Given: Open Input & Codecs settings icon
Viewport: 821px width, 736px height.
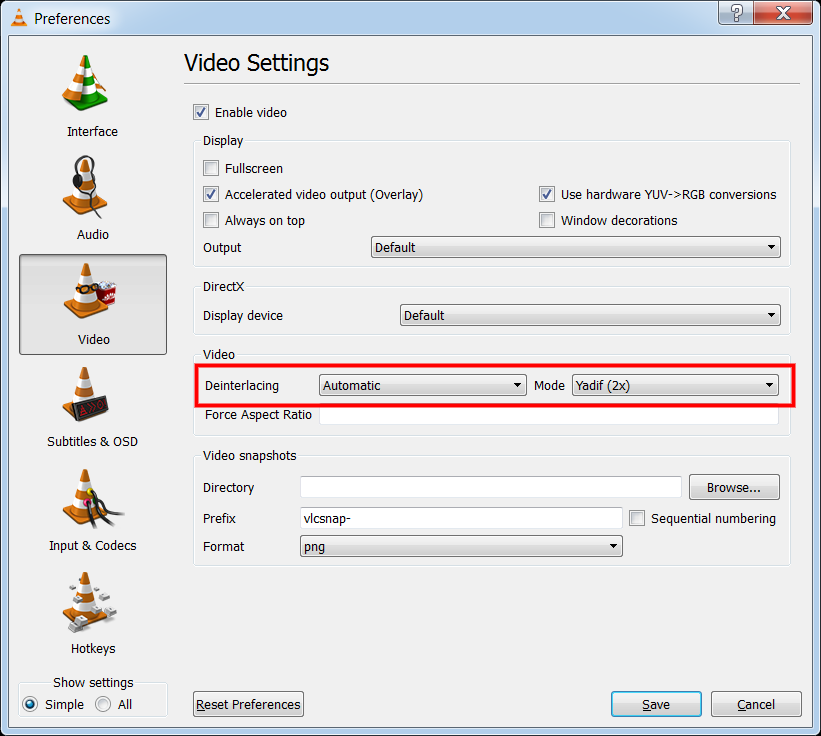Looking at the screenshot, I should tap(93, 499).
